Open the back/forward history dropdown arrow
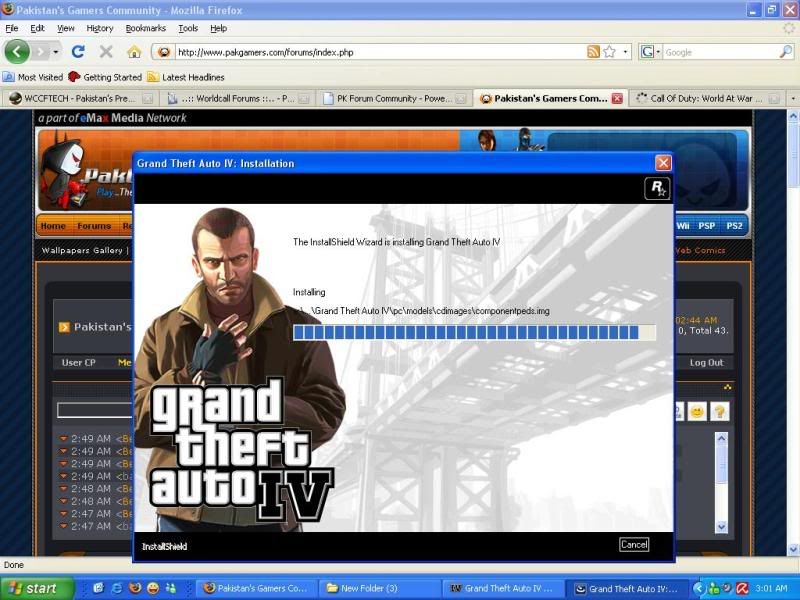 tap(56, 52)
